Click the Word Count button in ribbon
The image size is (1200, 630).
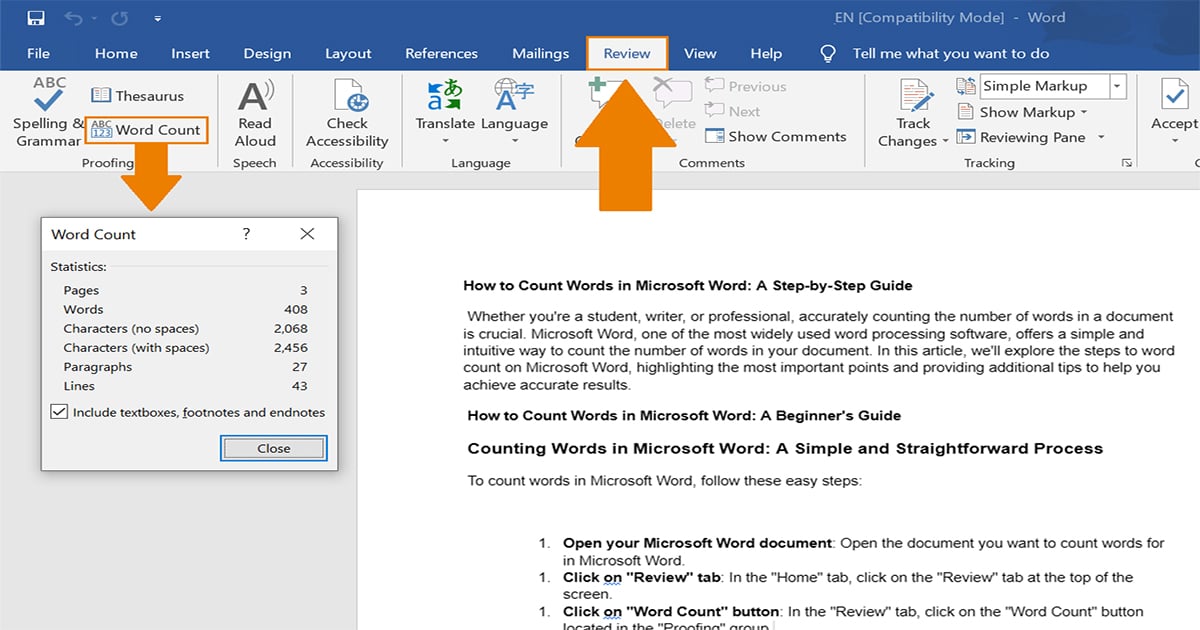tap(147, 130)
